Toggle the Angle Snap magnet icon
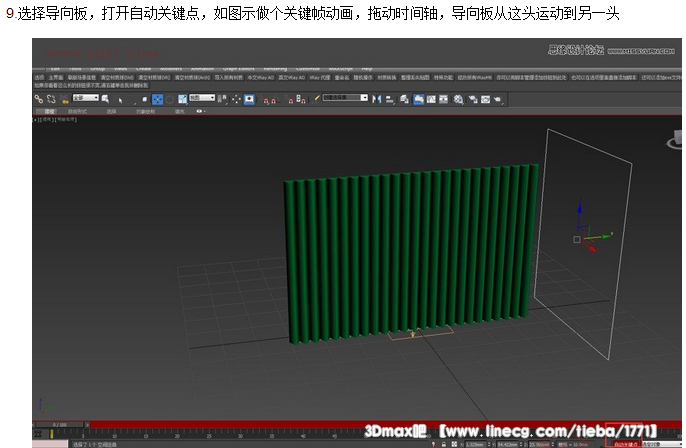 274,99
